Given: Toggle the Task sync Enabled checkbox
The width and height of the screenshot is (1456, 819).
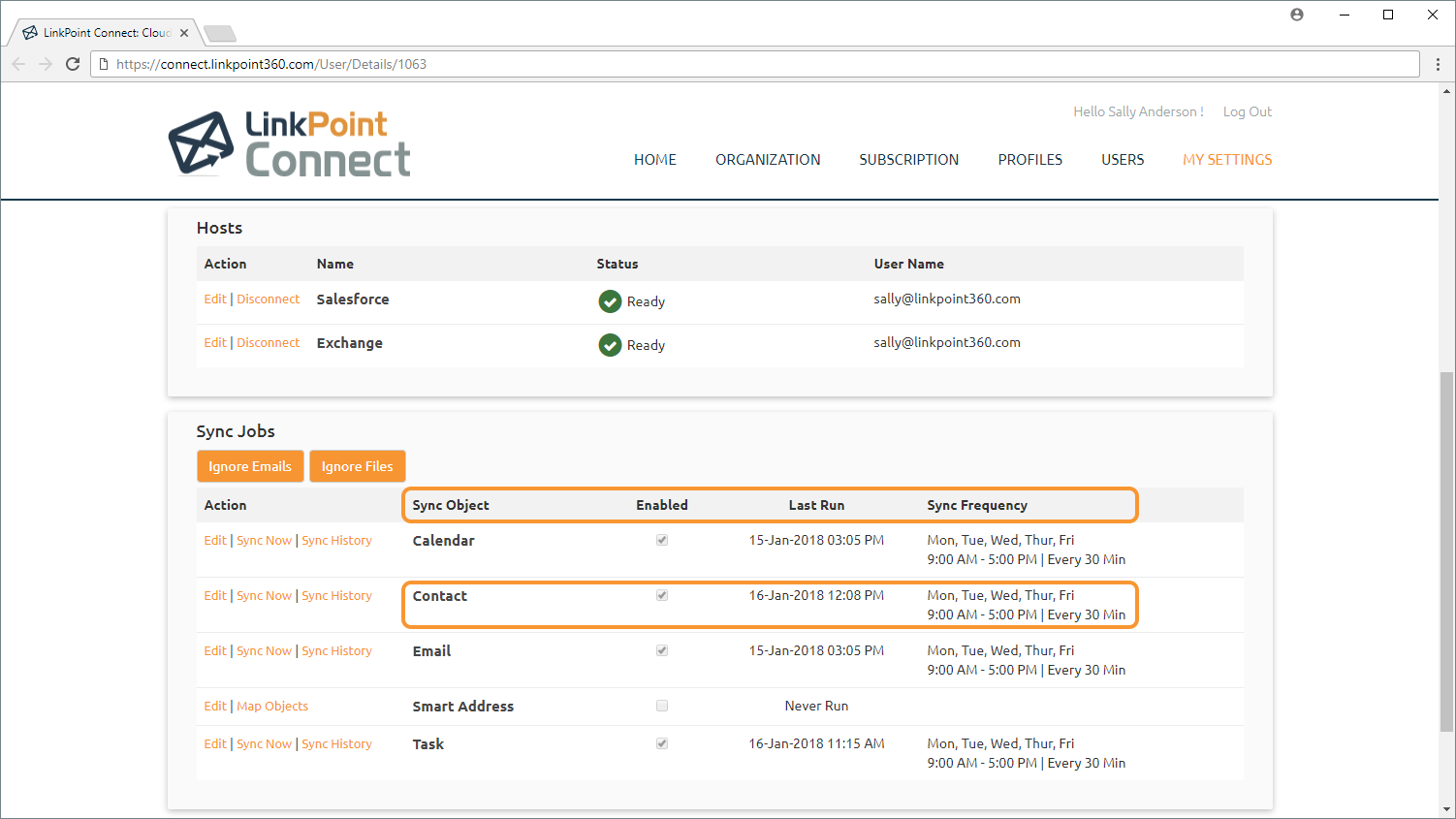Looking at the screenshot, I should pos(662,743).
